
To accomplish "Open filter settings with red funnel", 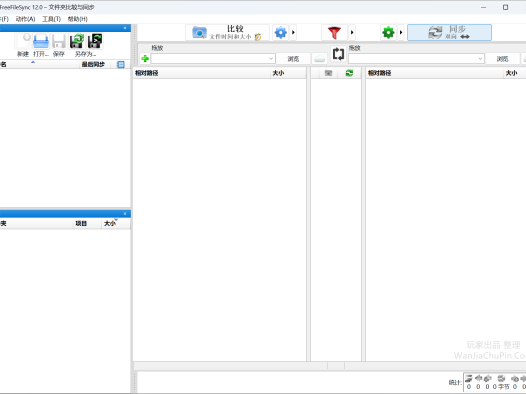I will [x=334, y=33].
